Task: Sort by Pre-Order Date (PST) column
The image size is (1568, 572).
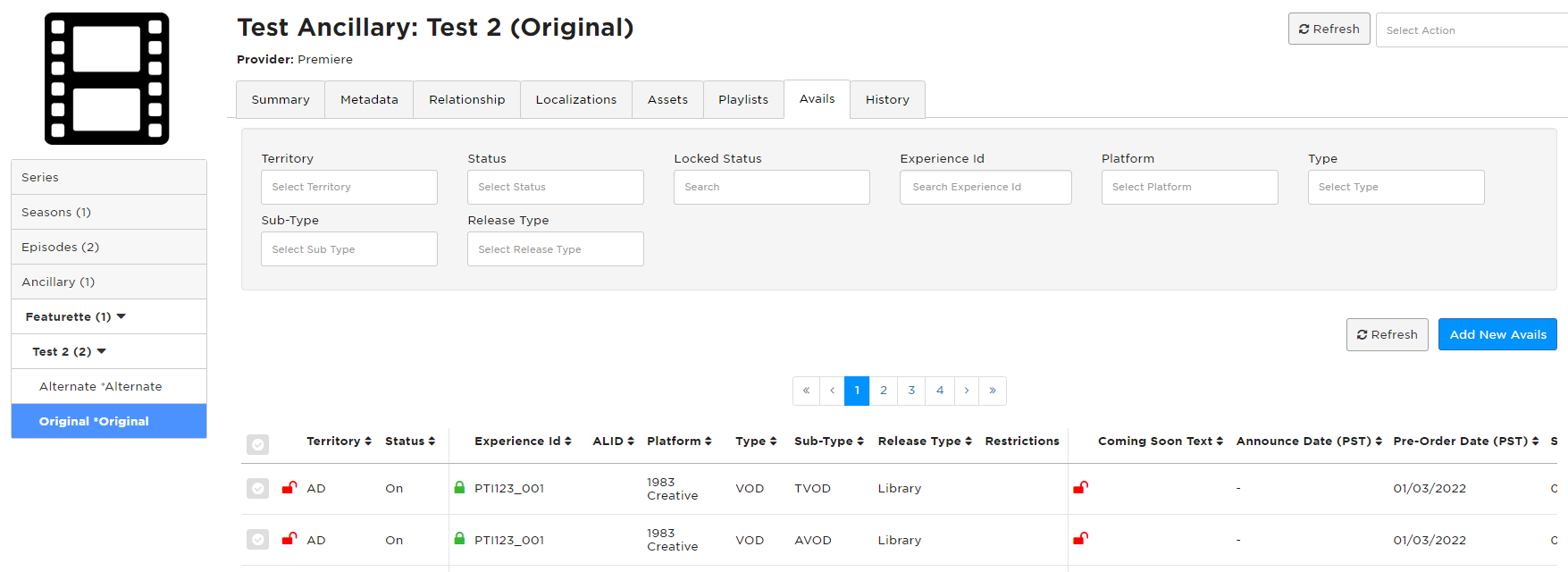Action: point(1466,442)
